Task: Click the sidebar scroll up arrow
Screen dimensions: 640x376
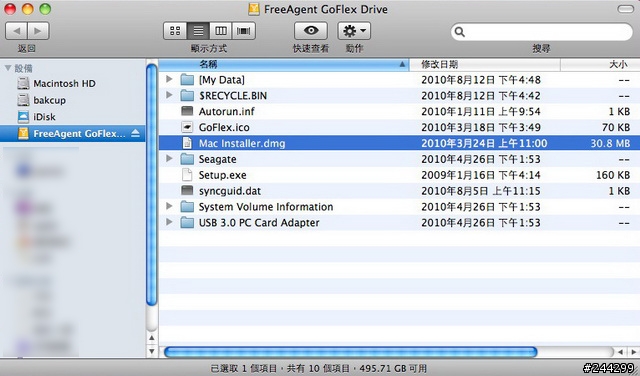Action: [151, 338]
